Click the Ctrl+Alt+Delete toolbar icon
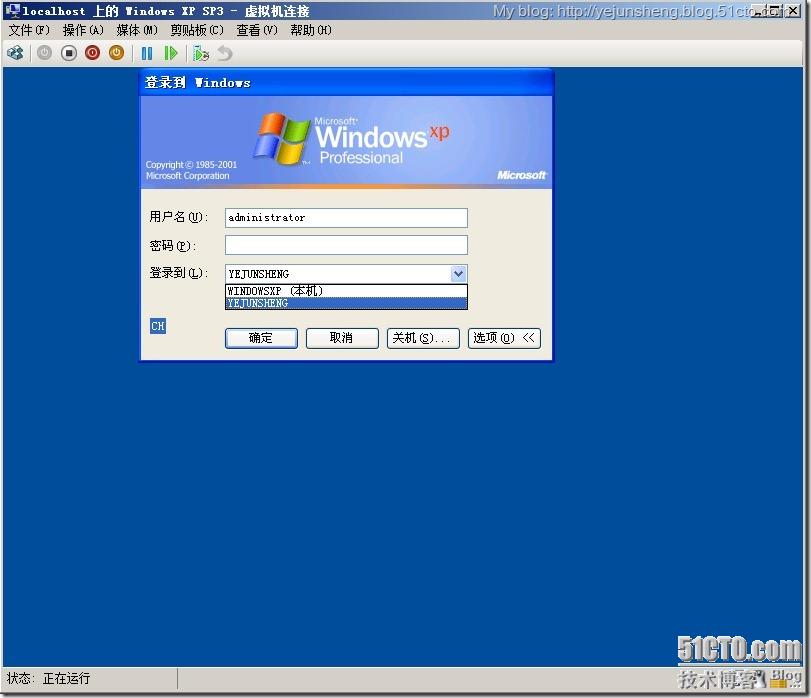The image size is (811, 698). tap(16, 53)
